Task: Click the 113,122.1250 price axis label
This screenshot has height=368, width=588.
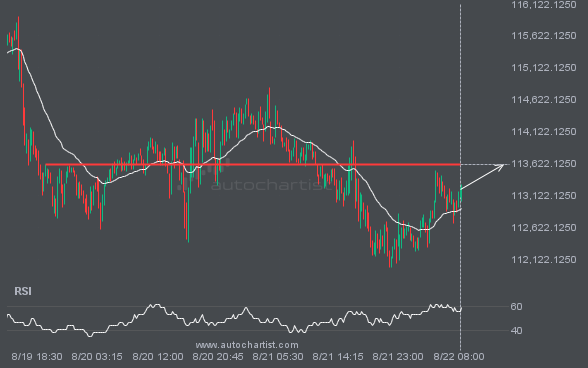Action: 544,195
